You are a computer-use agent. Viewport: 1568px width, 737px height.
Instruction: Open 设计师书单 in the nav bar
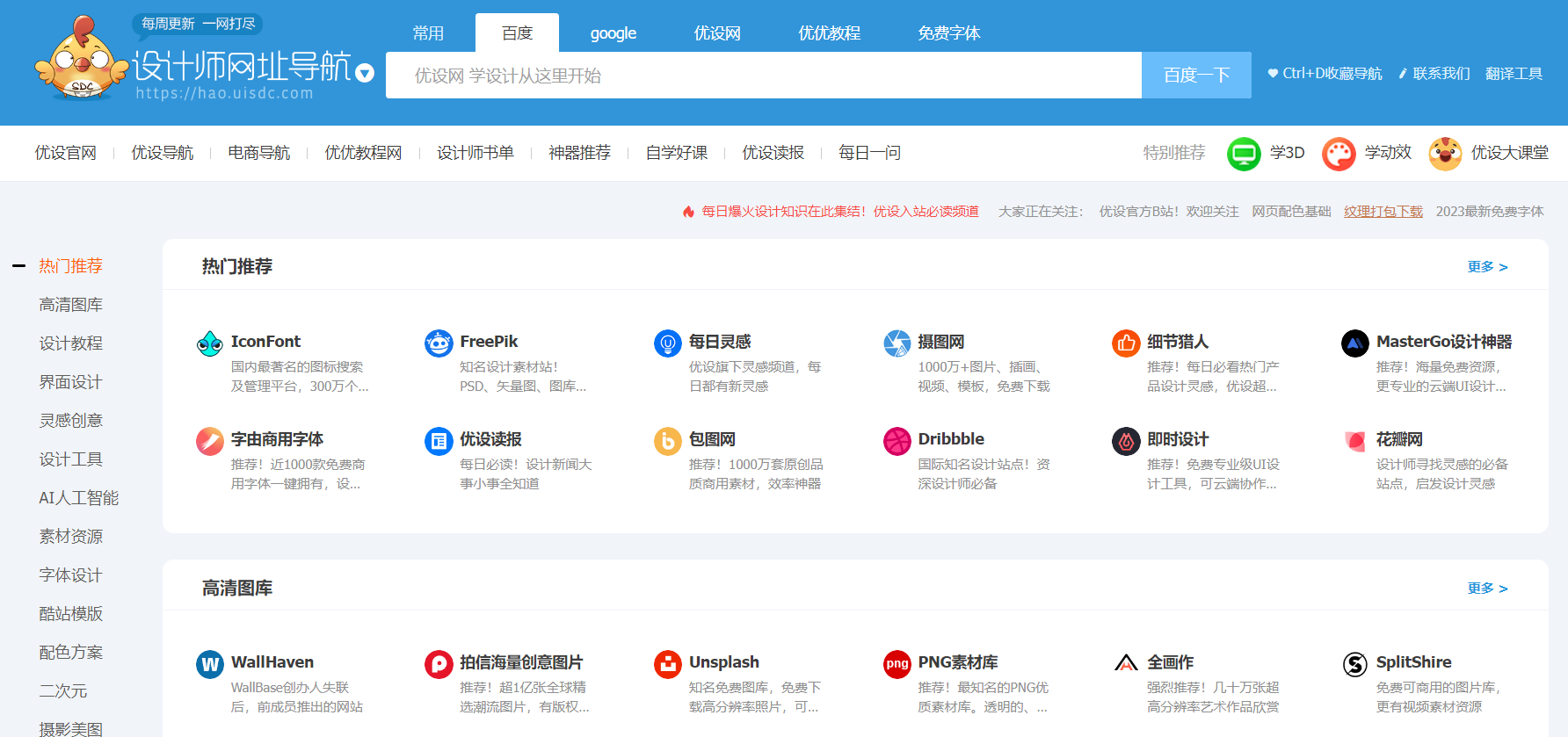click(x=475, y=153)
